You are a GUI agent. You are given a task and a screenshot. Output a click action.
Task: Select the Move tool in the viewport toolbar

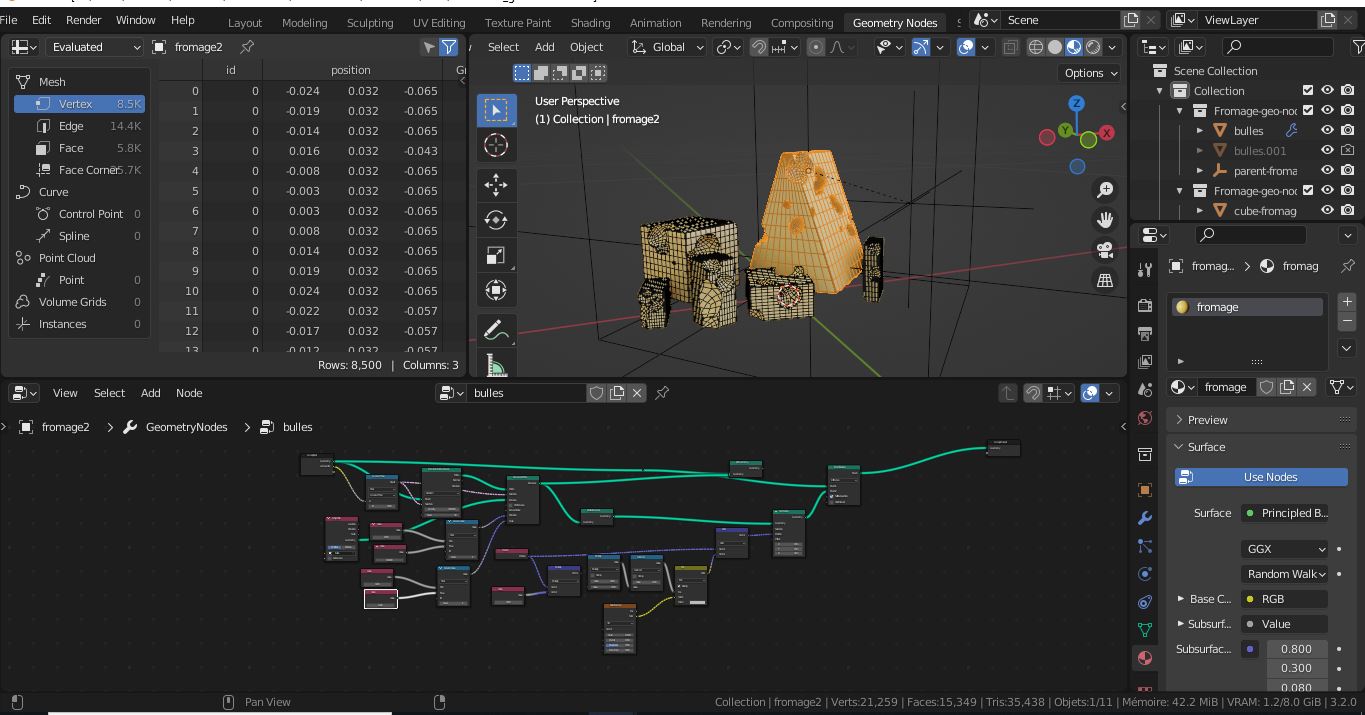[x=497, y=184]
